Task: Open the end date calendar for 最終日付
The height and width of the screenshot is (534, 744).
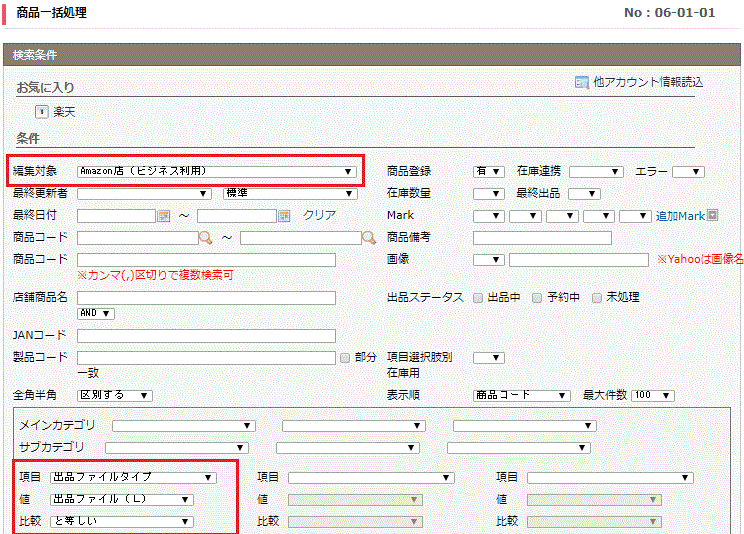Action: pyautogui.click(x=284, y=216)
